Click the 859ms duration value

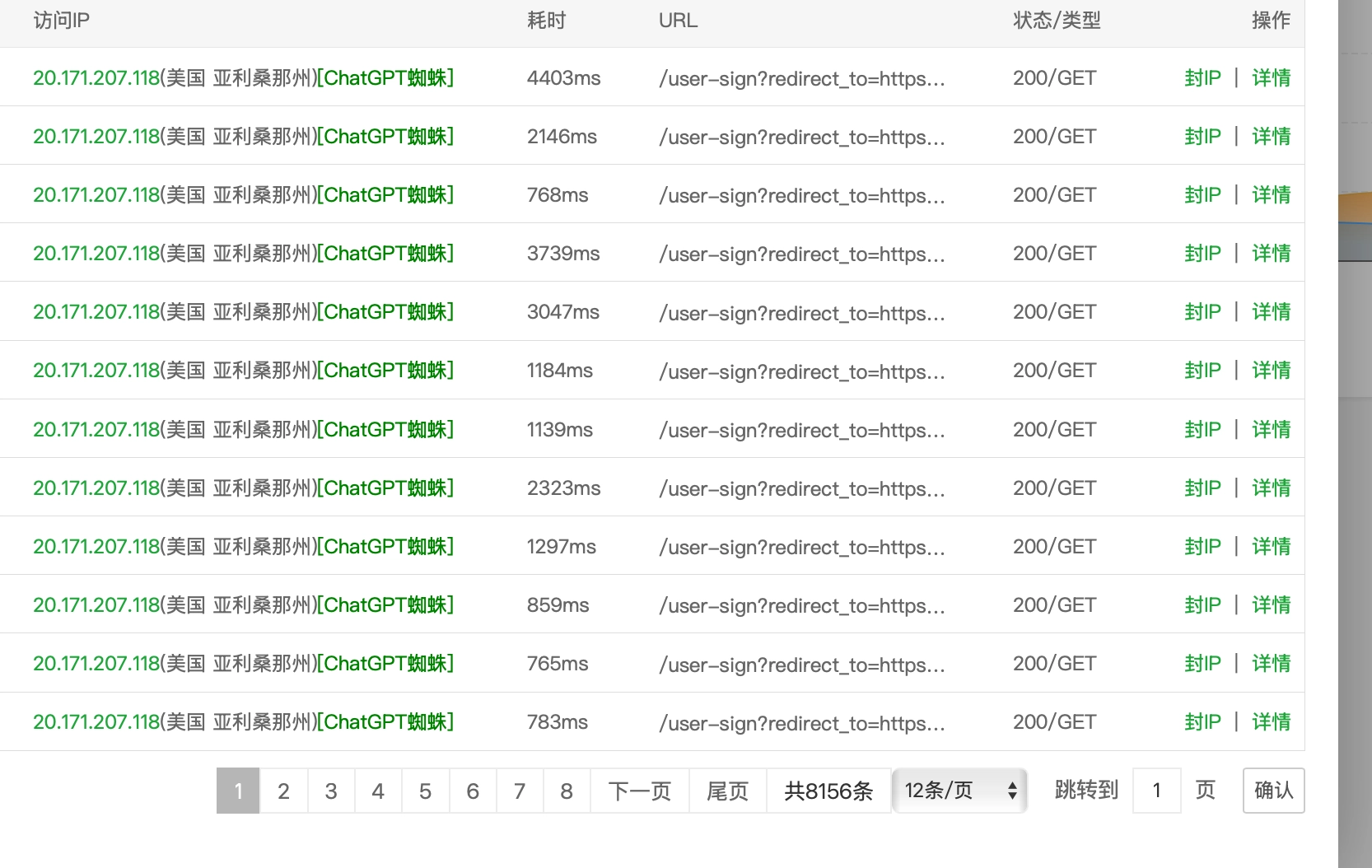click(x=558, y=604)
